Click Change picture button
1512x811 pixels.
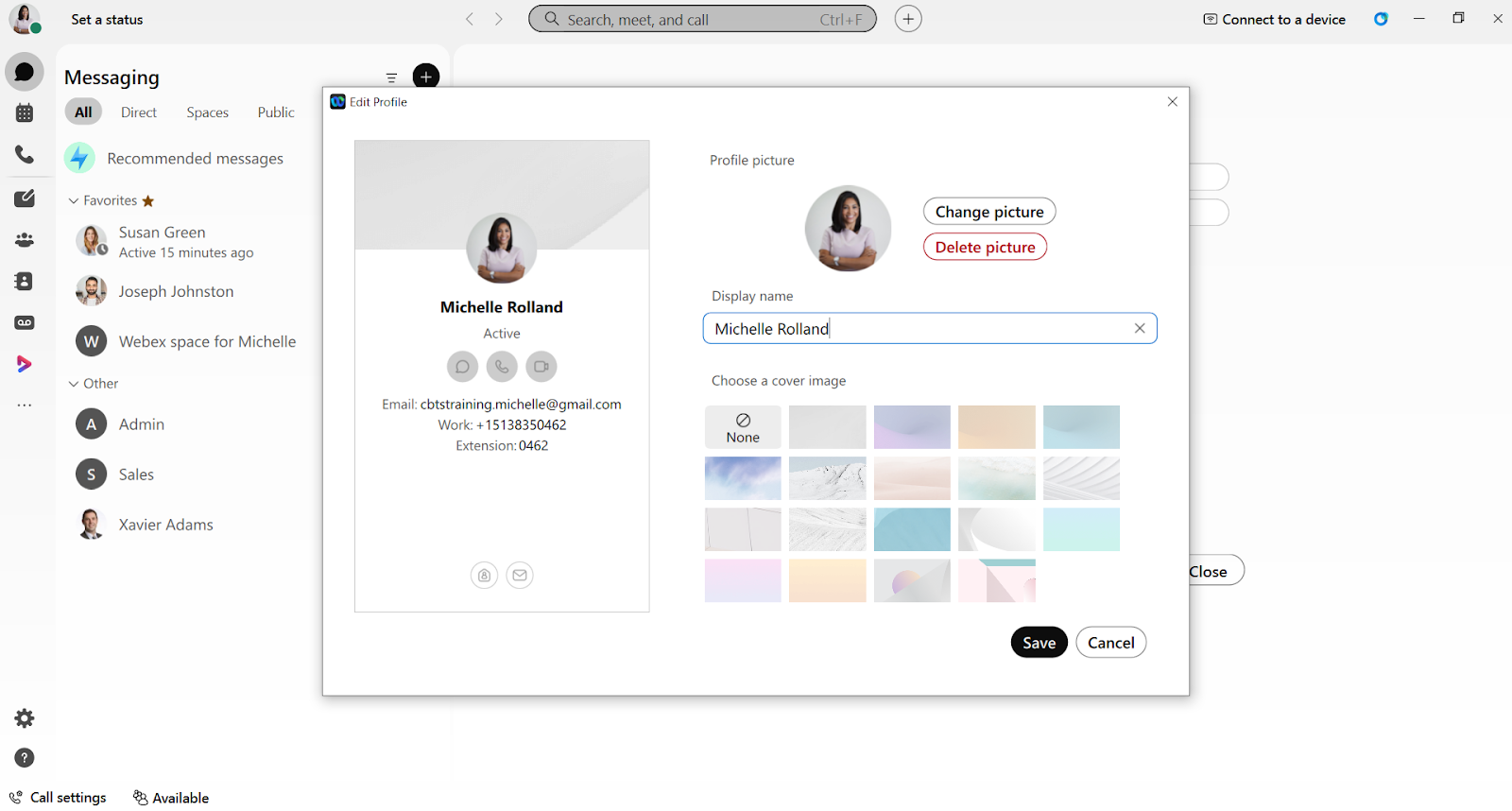pos(989,212)
